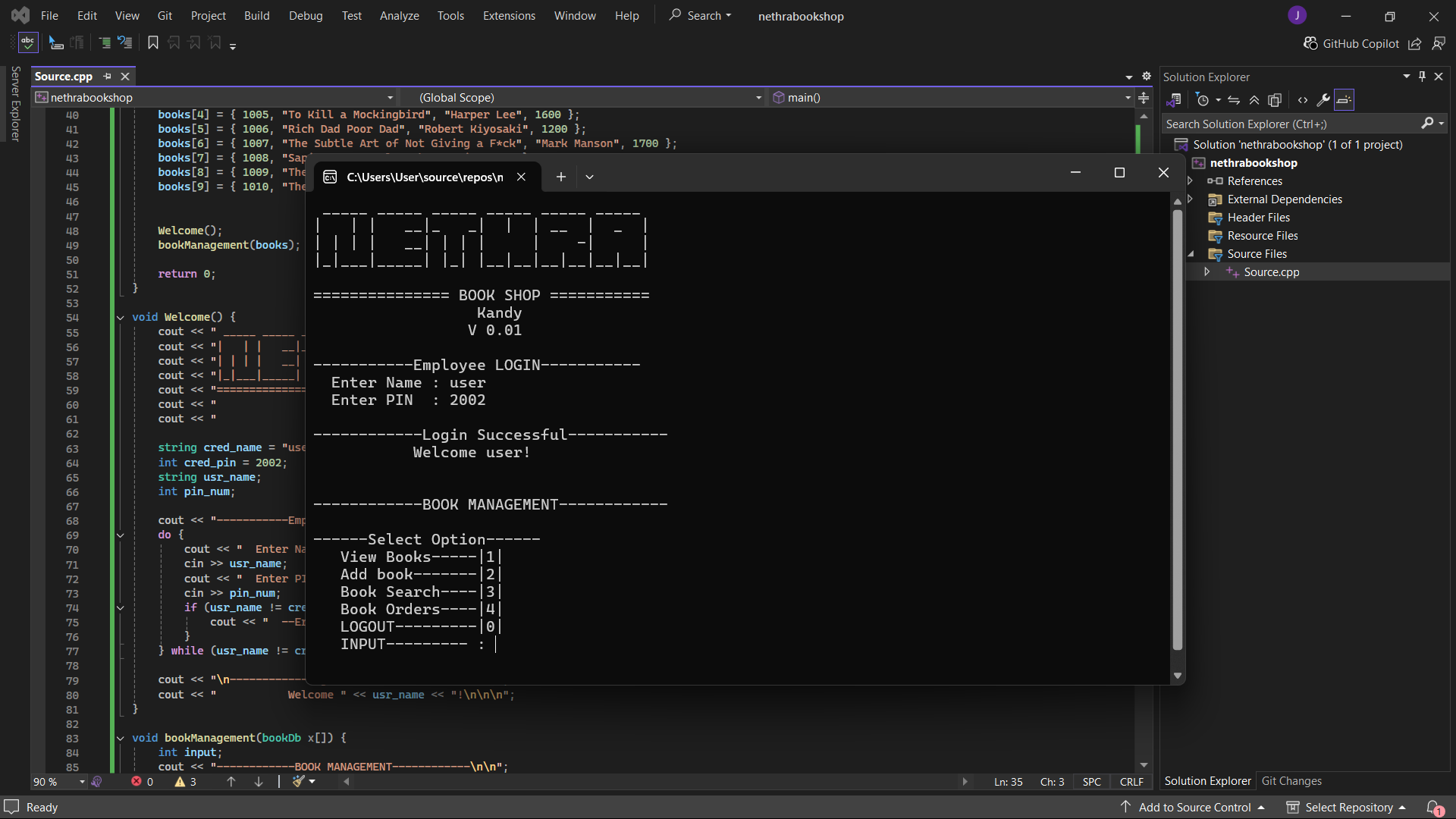The image size is (1456, 819).
Task: Click Add to Source Control button
Action: click(x=1194, y=808)
